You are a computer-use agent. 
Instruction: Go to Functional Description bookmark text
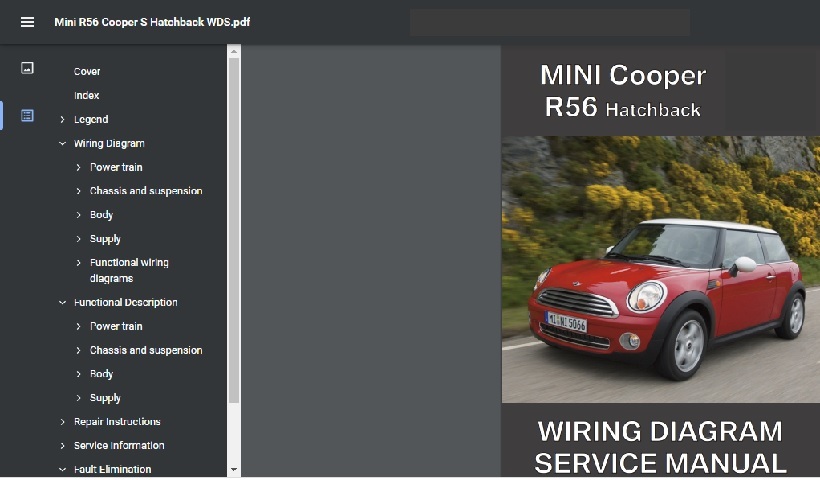point(126,302)
